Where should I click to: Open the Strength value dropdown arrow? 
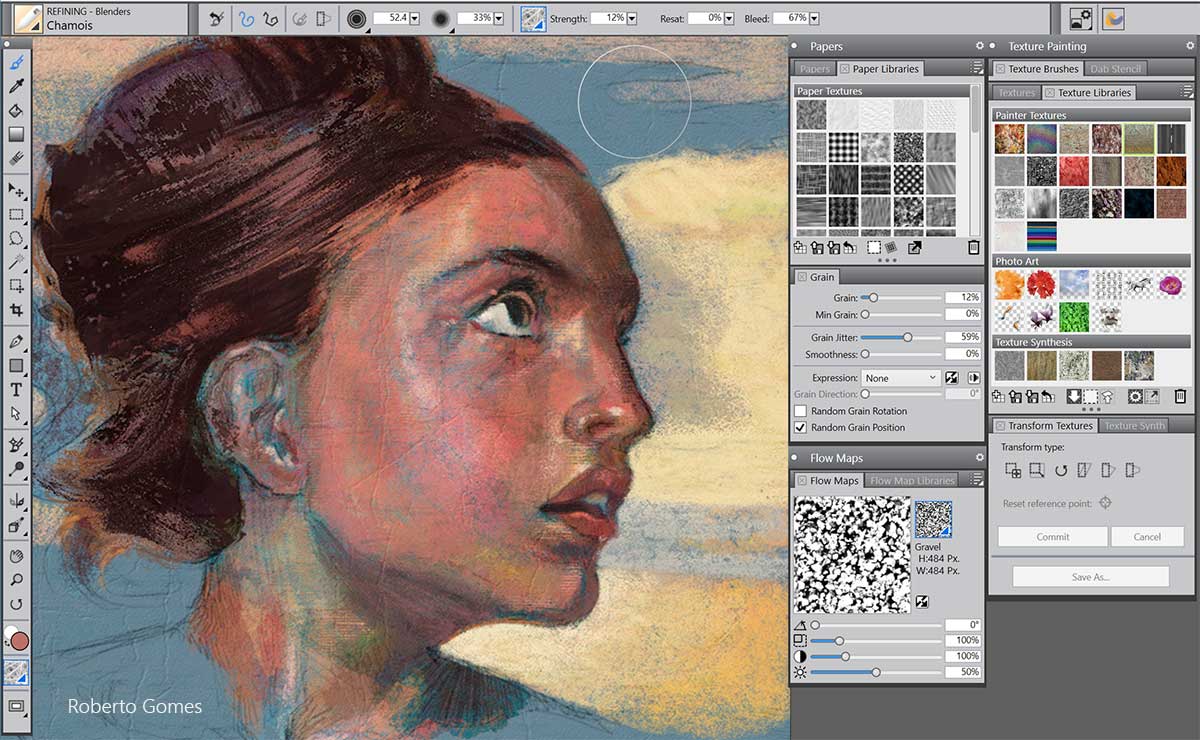coord(633,19)
